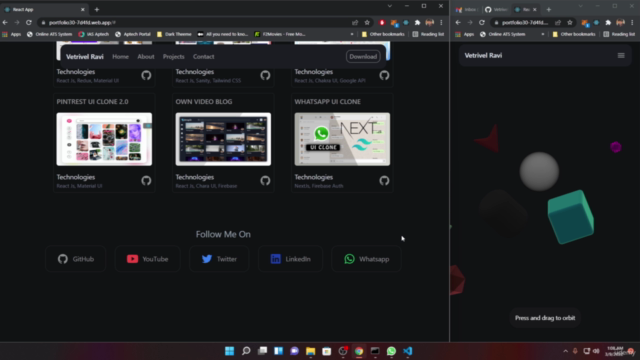Switch to GitHub tab in right browser
The height and width of the screenshot is (360, 640).
[496, 9]
